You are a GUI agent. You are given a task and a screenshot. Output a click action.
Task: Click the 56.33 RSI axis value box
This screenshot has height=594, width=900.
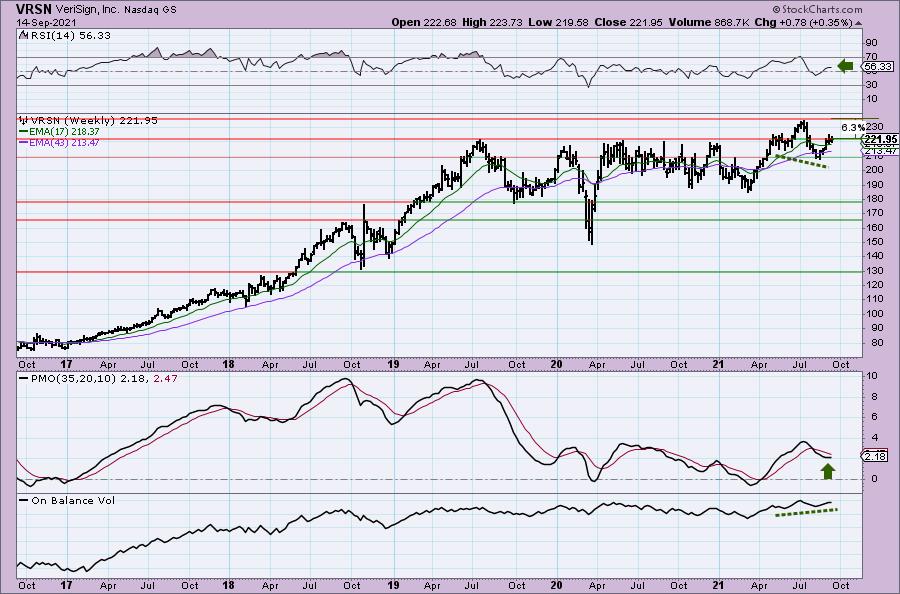point(878,67)
